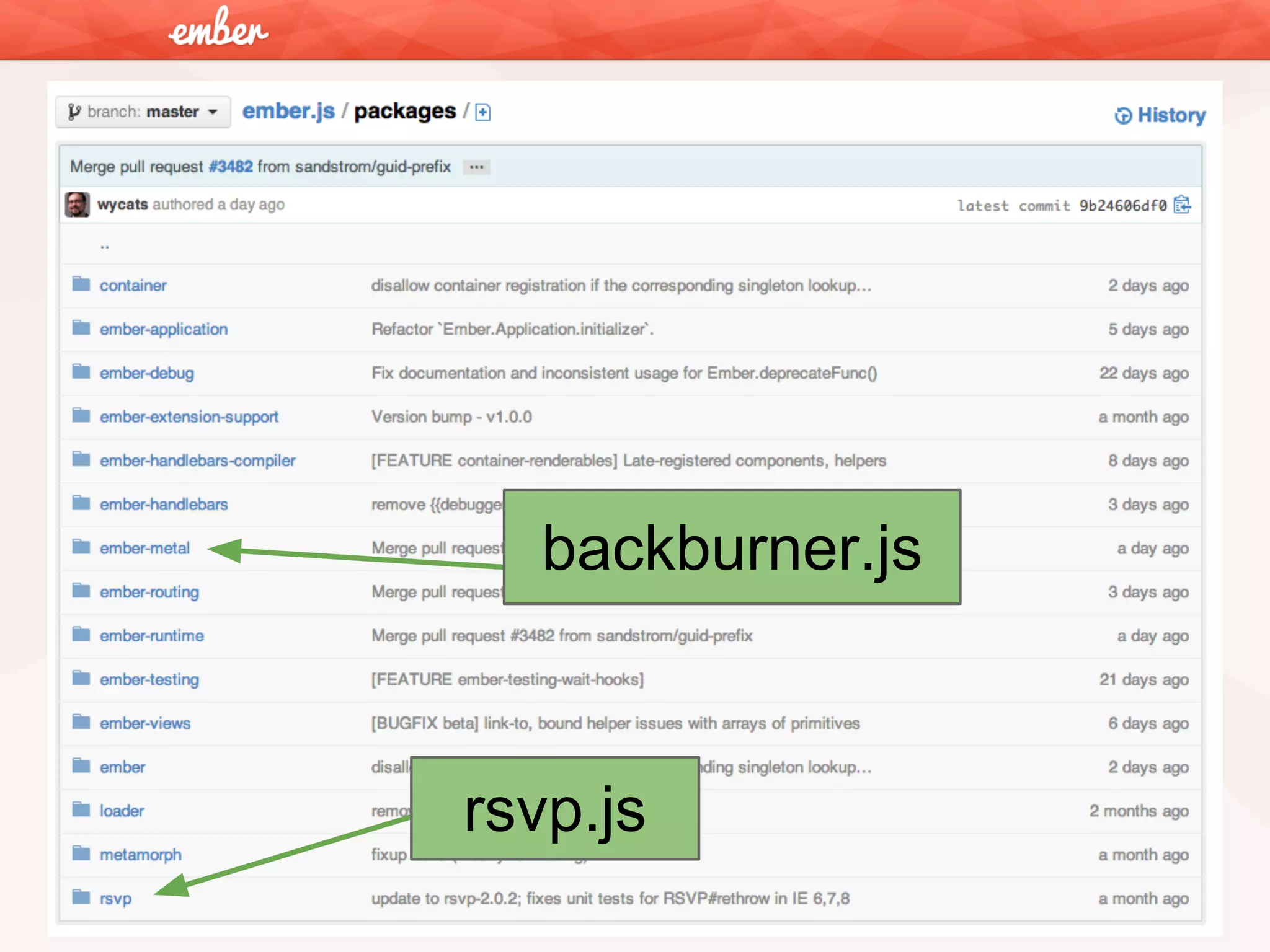Open pull request #3482 link

coord(231,167)
